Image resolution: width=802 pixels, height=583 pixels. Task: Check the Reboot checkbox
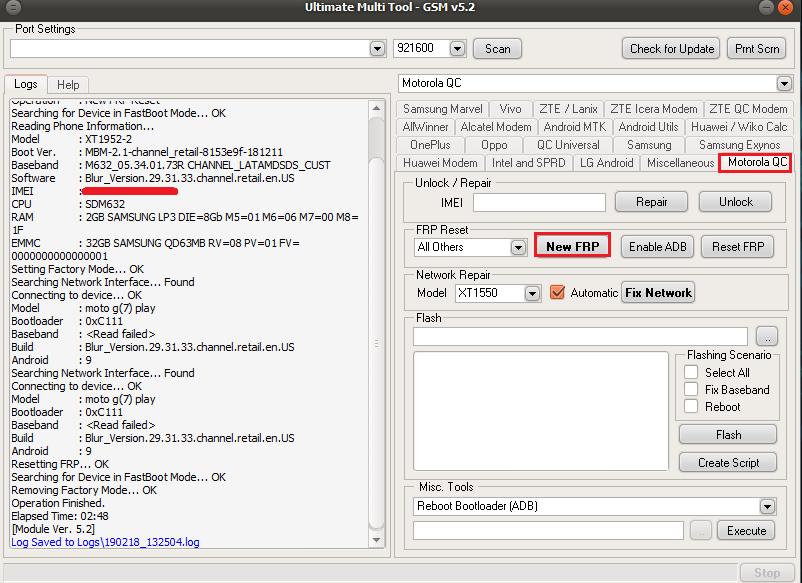[x=691, y=406]
